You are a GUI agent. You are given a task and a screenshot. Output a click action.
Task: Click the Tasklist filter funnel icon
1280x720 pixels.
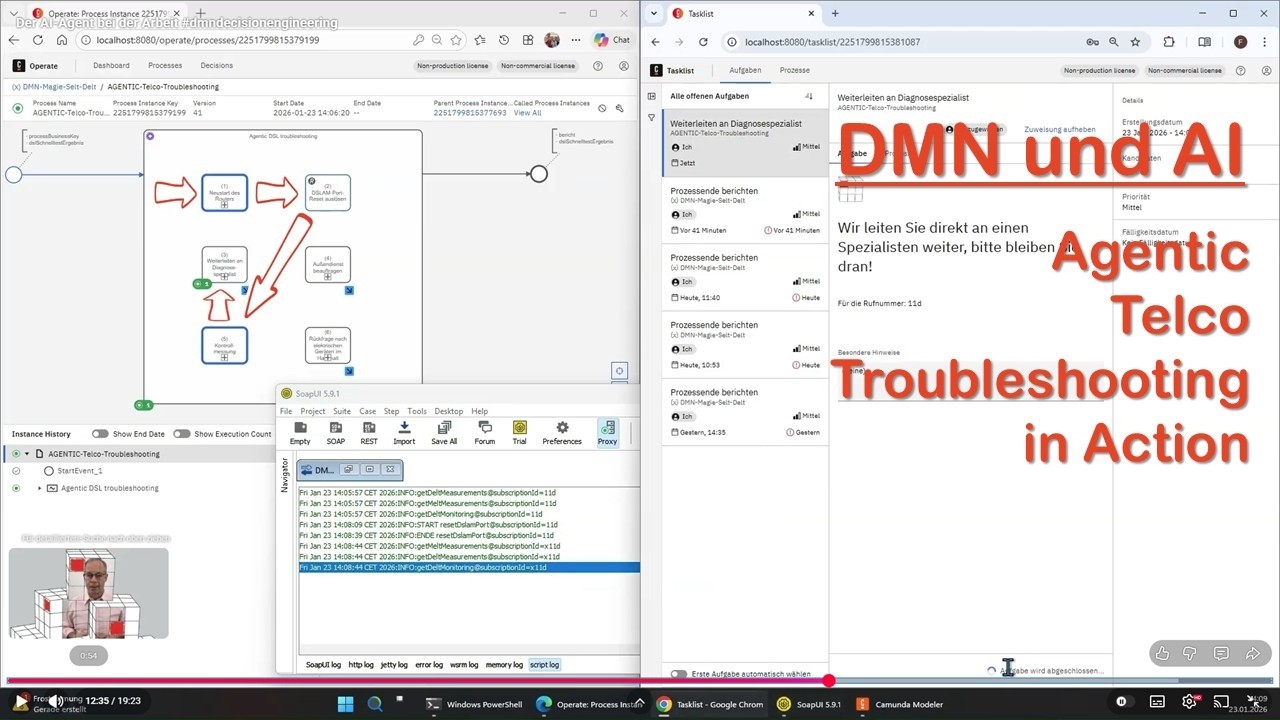click(651, 118)
